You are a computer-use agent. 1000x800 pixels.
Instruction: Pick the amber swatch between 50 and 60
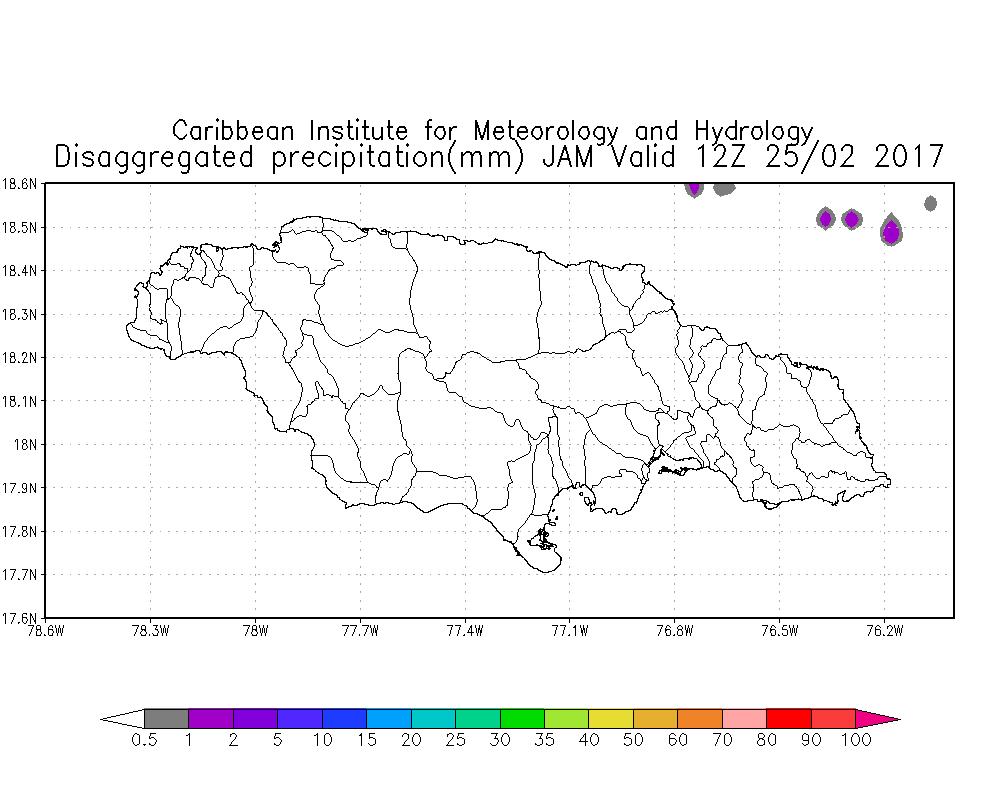tap(656, 718)
